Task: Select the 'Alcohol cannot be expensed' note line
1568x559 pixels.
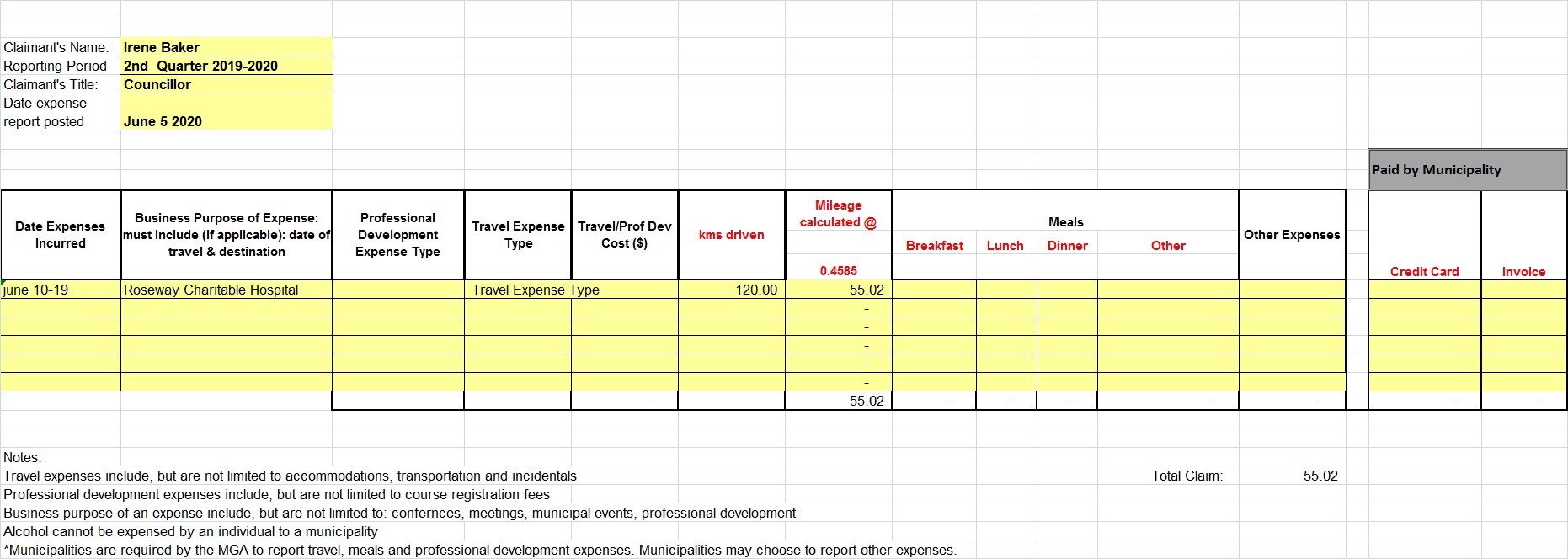Action: [x=191, y=531]
